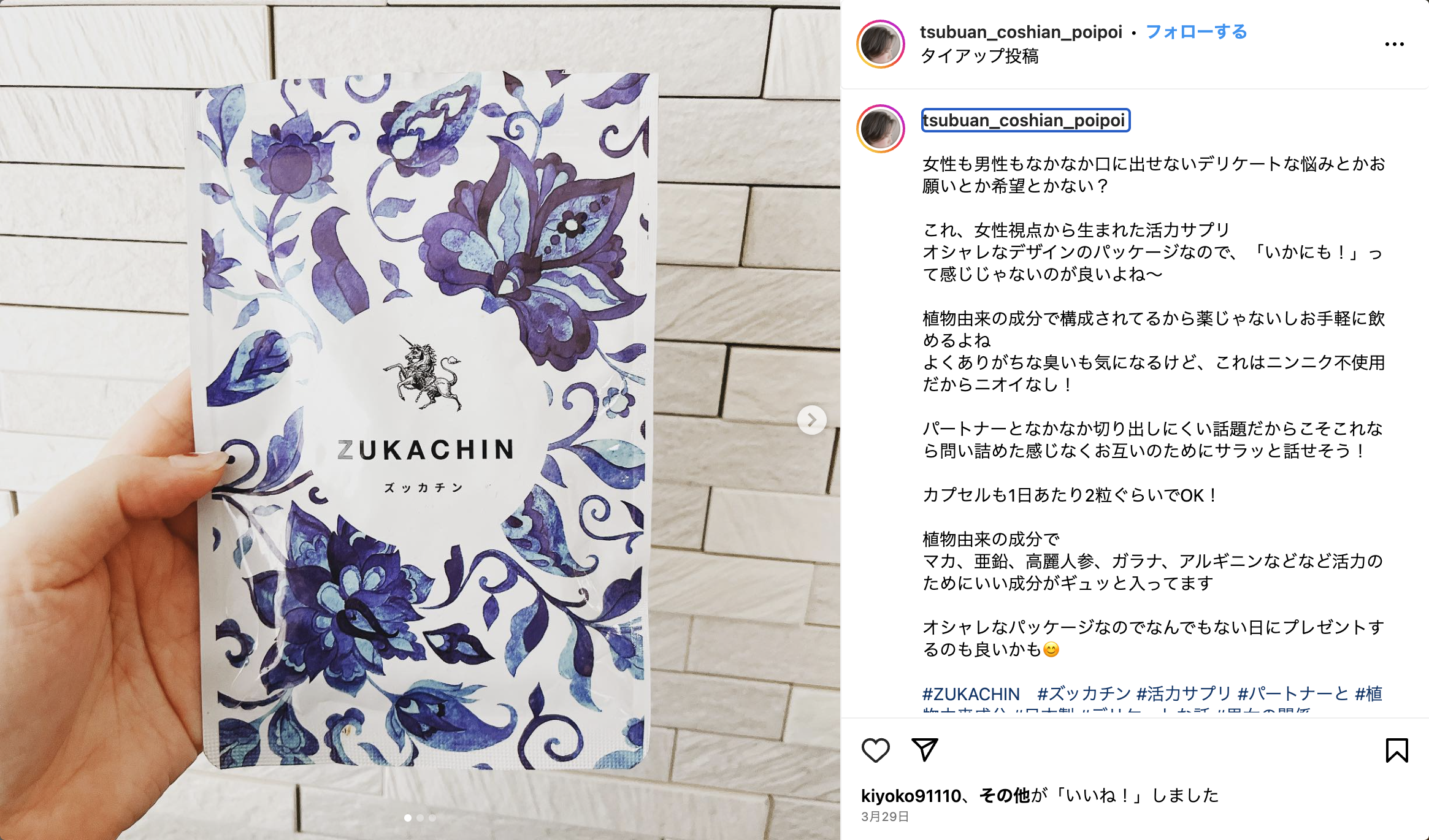Screen dimensions: 1429x840
Task: Open the caption author's avatar
Action: click(881, 129)
